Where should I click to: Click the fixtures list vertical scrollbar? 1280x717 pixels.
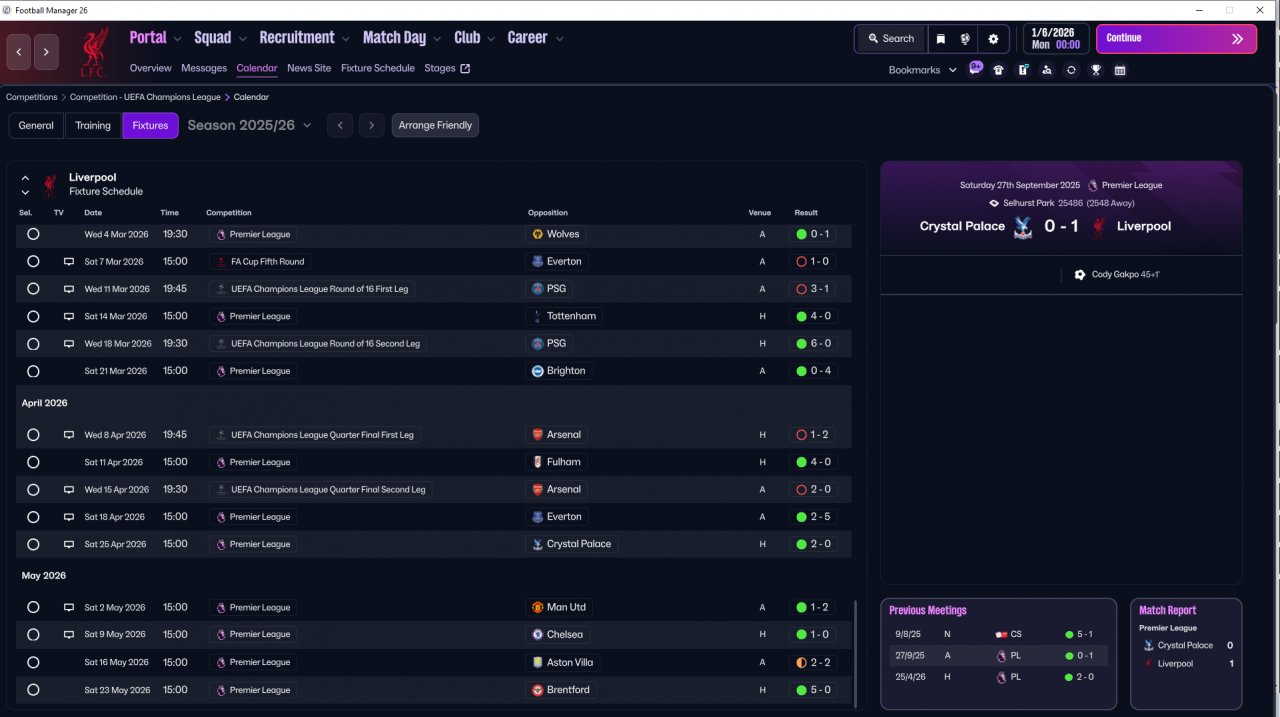point(856,652)
